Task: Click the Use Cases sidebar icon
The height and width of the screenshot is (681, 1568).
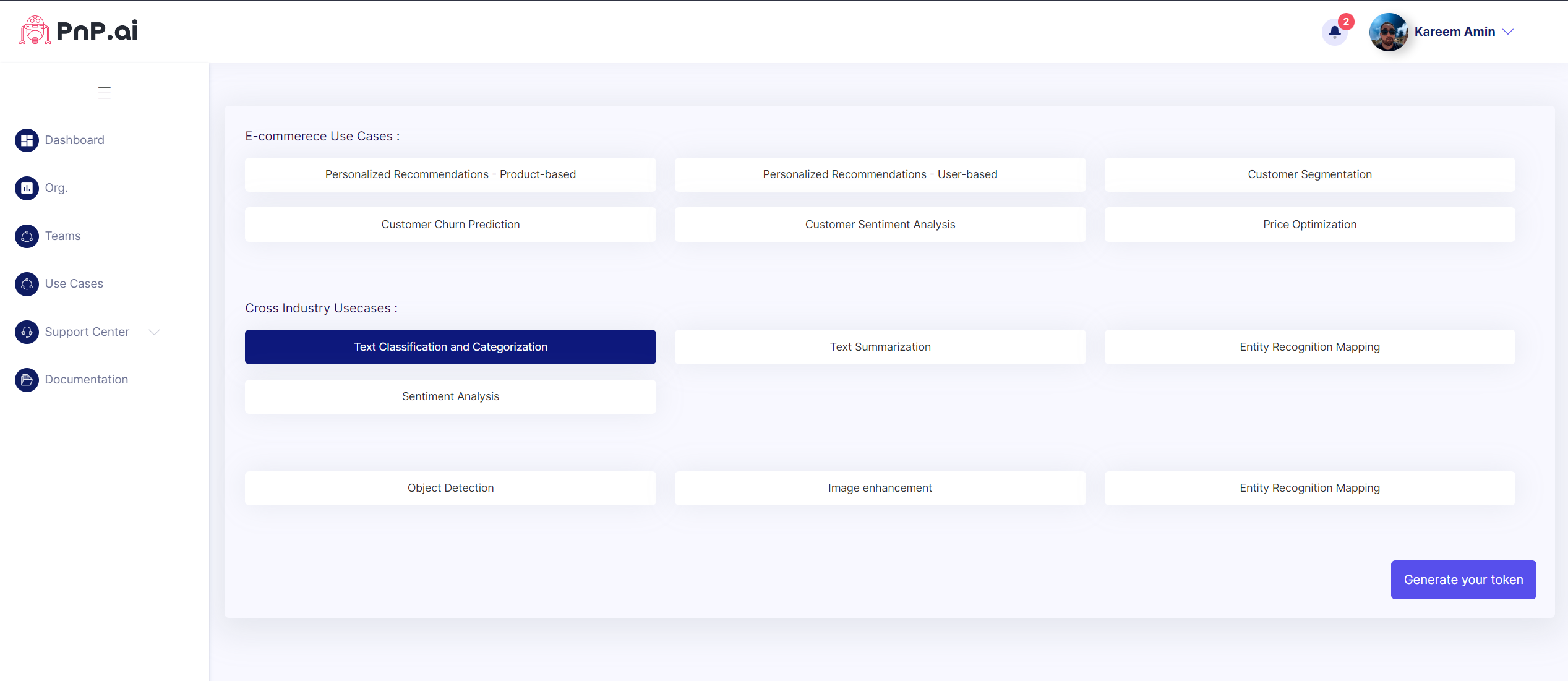Action: tap(27, 284)
